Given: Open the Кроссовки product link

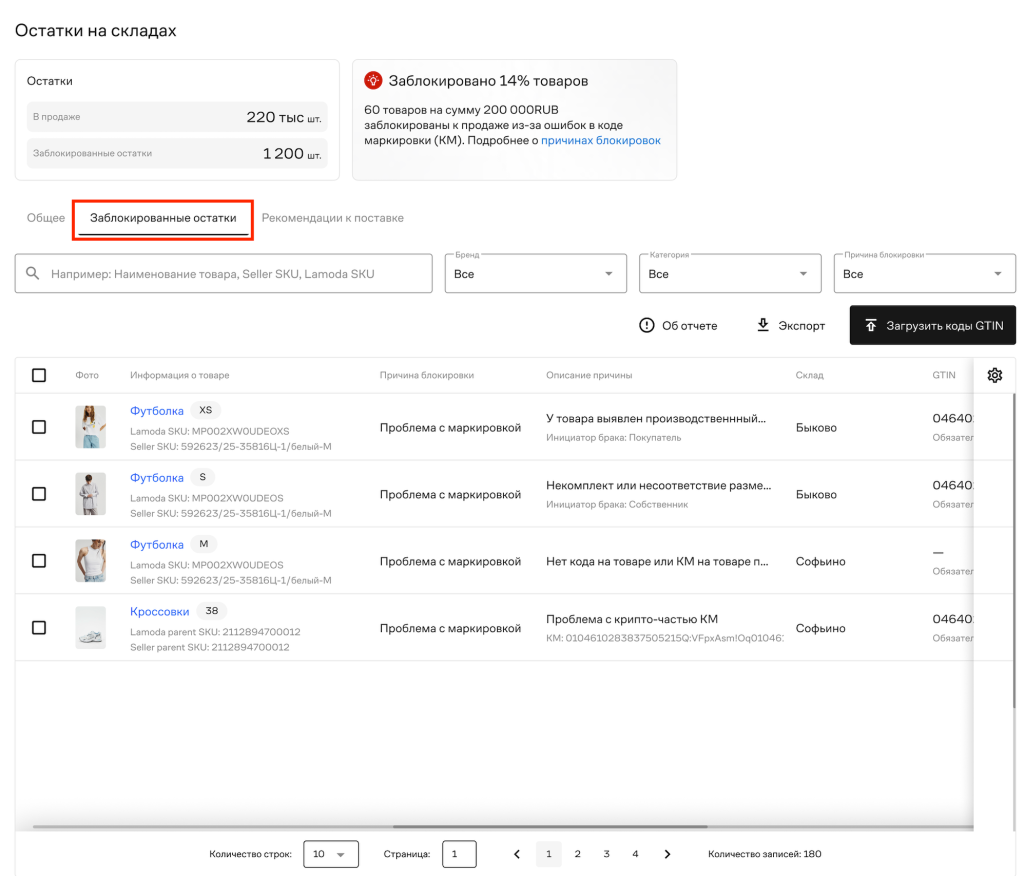Looking at the screenshot, I should pyautogui.click(x=159, y=611).
